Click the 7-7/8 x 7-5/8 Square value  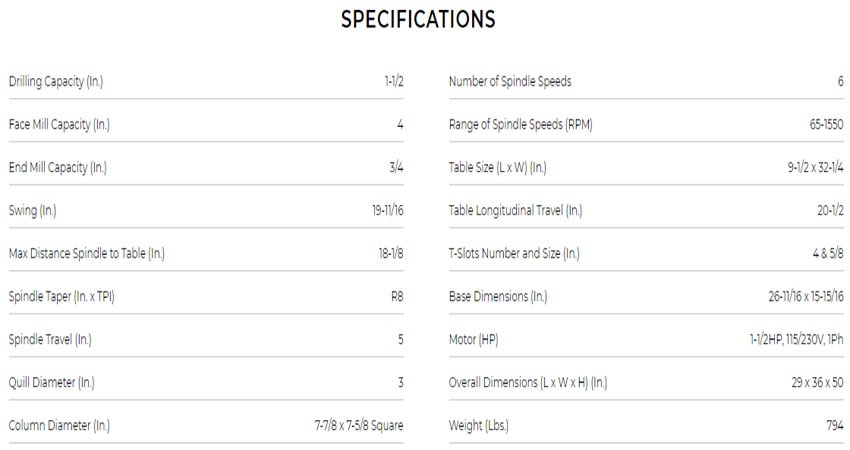(359, 426)
